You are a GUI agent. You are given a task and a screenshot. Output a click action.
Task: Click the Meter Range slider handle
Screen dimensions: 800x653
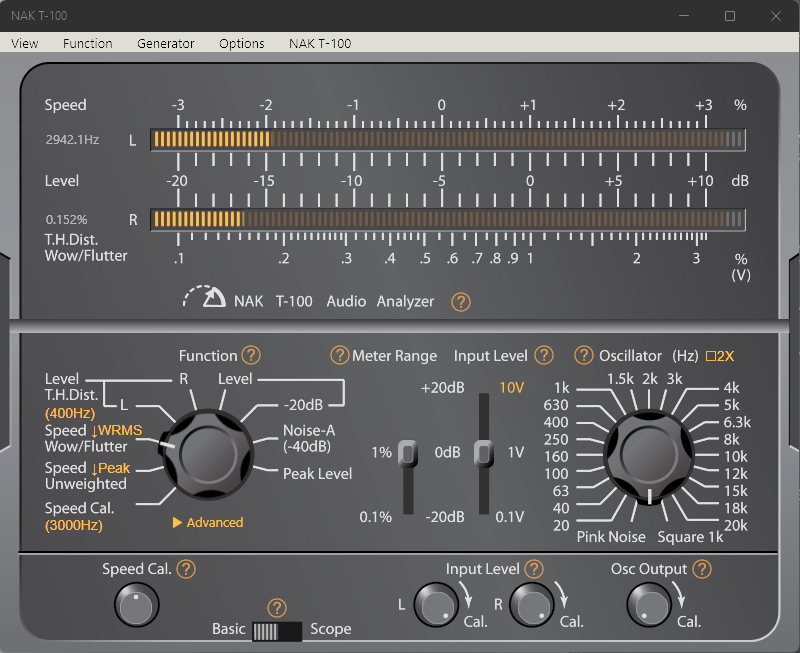408,454
